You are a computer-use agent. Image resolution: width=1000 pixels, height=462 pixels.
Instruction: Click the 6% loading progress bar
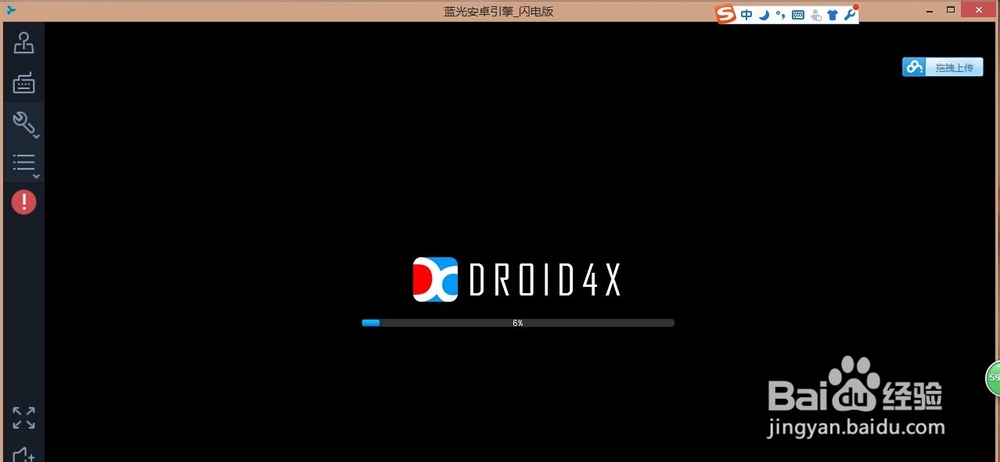coord(518,323)
